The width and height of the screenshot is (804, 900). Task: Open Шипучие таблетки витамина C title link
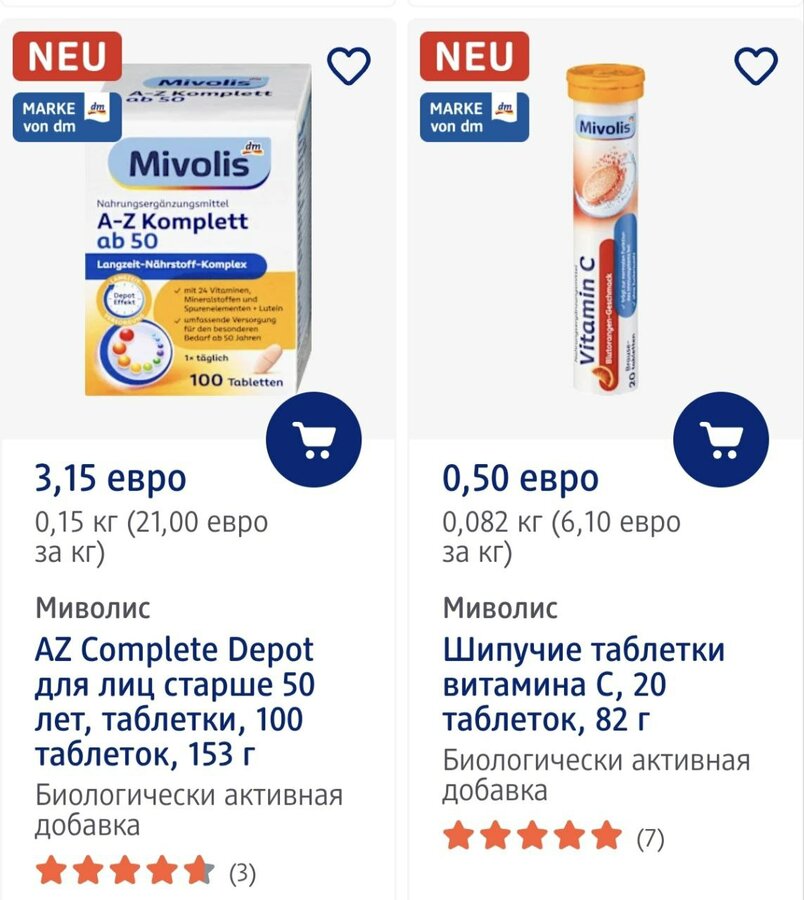pyautogui.click(x=583, y=685)
